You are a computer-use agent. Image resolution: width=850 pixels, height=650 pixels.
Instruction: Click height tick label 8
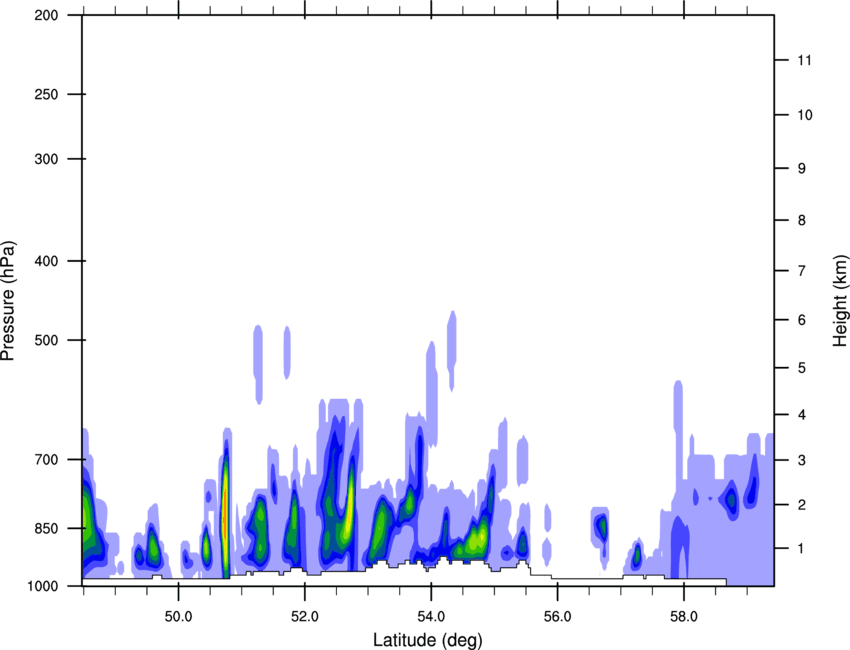pos(802,220)
